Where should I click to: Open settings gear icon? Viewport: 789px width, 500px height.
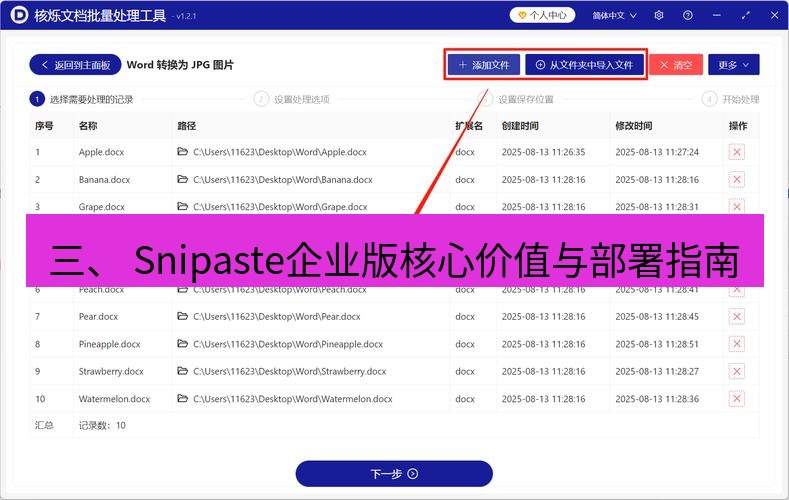pyautogui.click(x=659, y=16)
